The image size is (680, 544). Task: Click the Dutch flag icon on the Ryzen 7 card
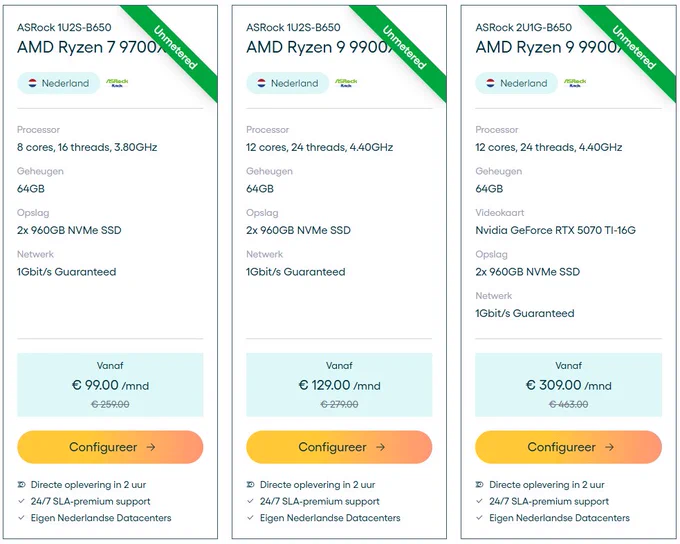point(33,83)
